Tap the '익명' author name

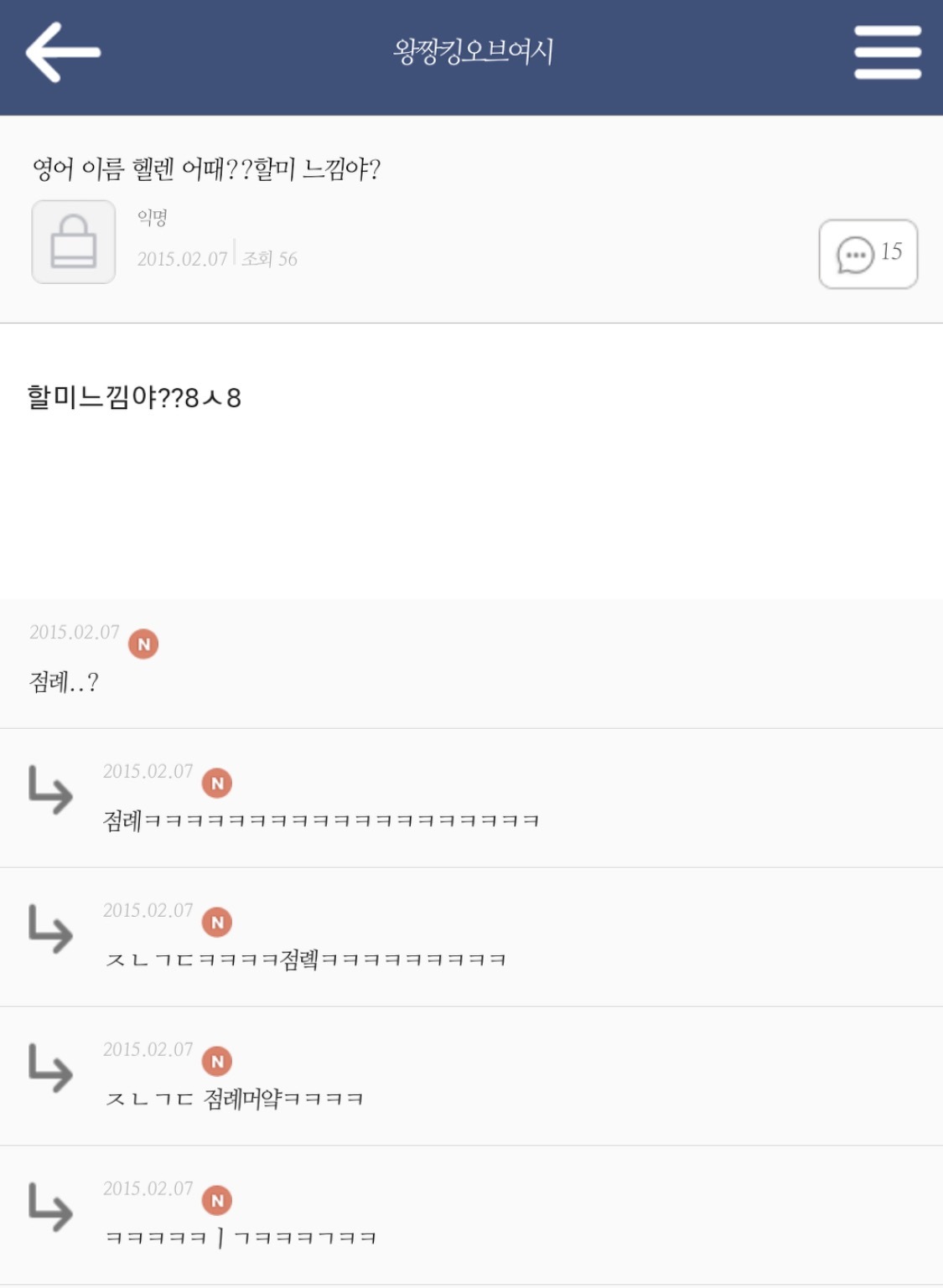tap(153, 218)
